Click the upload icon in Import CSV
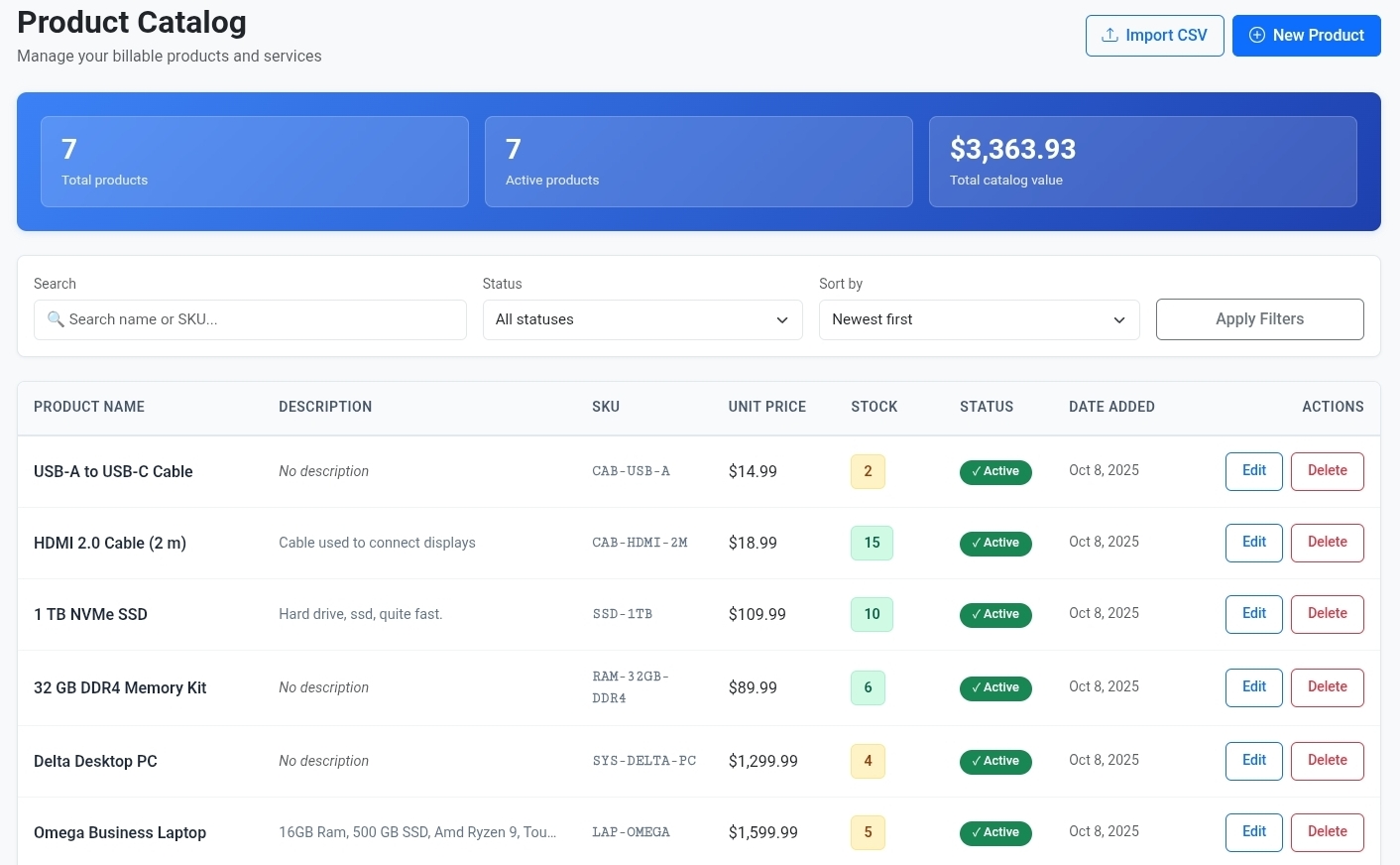The height and width of the screenshot is (865, 1400). click(1109, 35)
